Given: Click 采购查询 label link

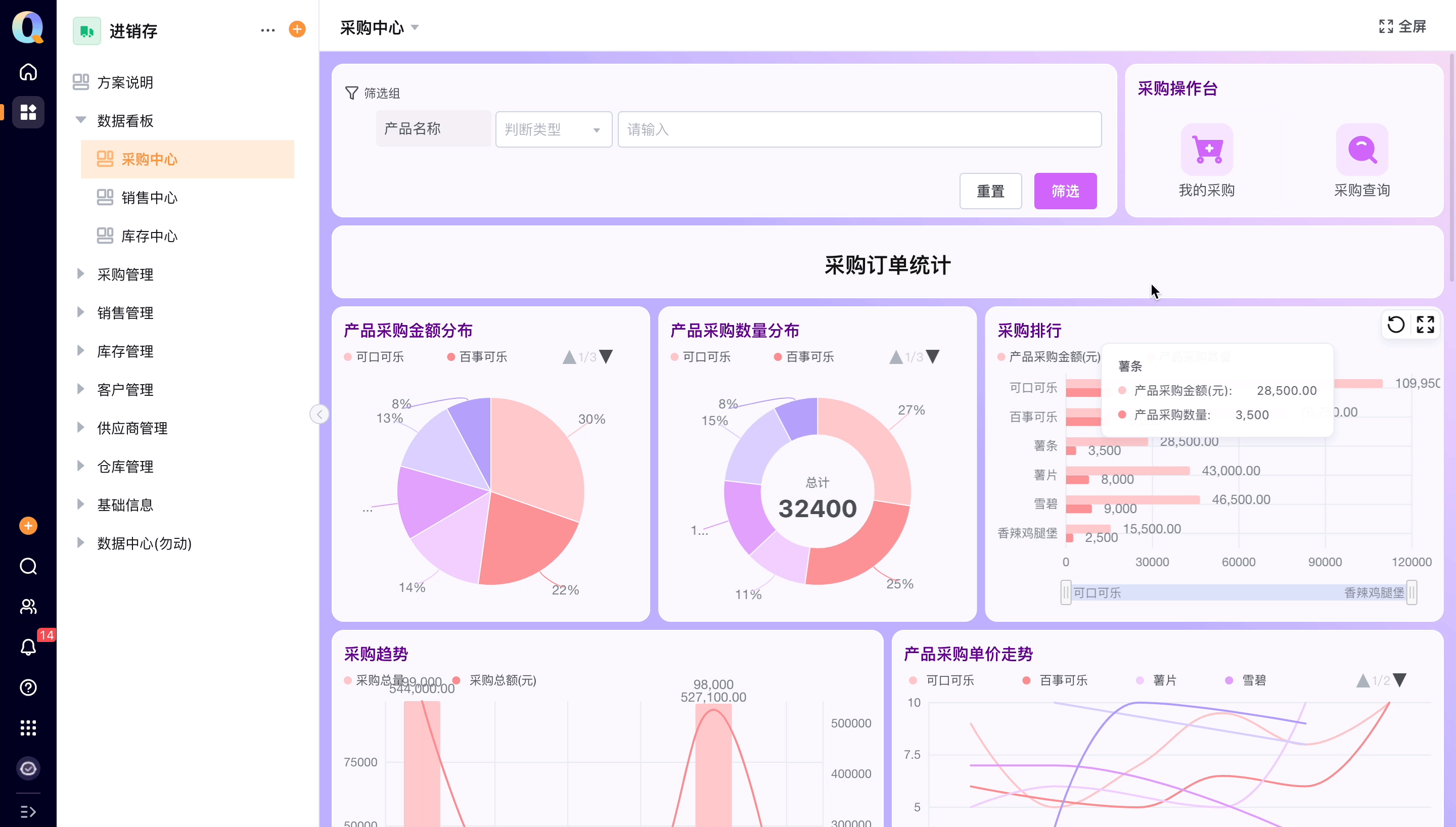Looking at the screenshot, I should coord(1362,190).
